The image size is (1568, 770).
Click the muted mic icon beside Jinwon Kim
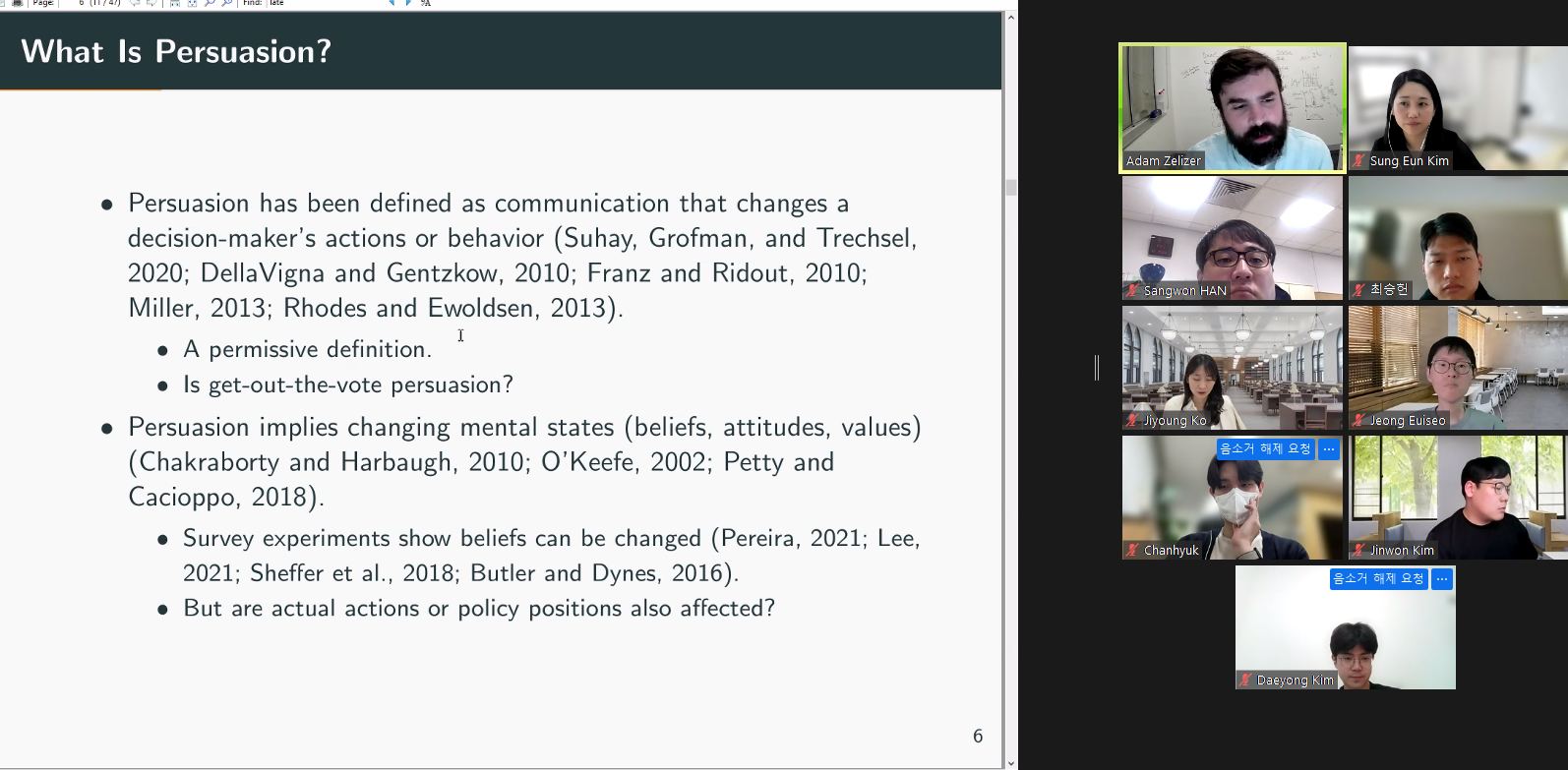coord(1359,551)
